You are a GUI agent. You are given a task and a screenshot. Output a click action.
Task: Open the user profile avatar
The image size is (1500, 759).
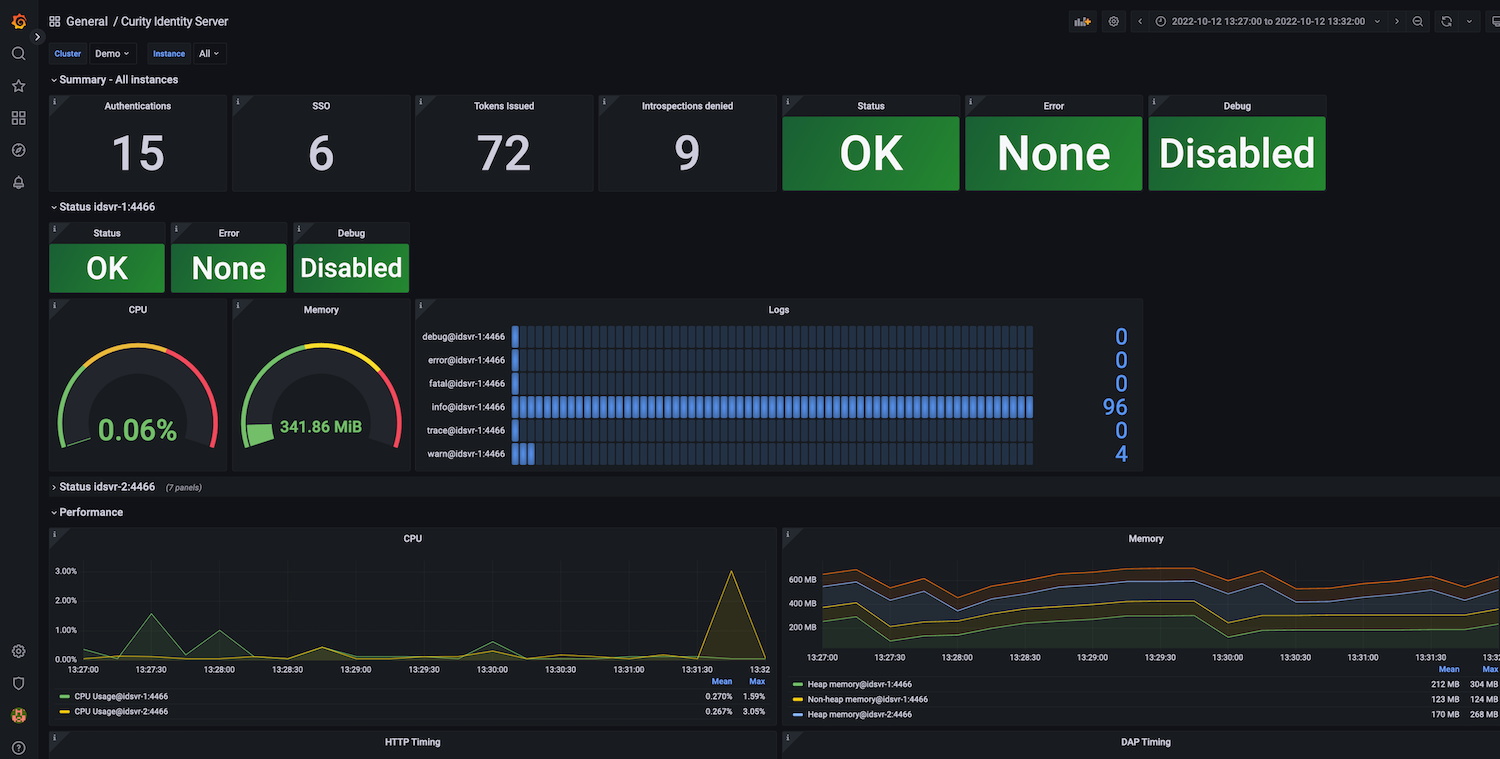coord(18,715)
